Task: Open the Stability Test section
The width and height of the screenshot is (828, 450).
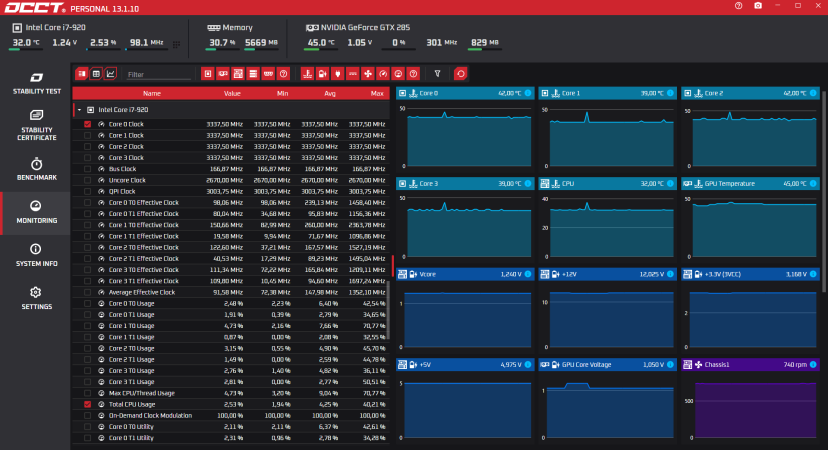Action: 36,83
